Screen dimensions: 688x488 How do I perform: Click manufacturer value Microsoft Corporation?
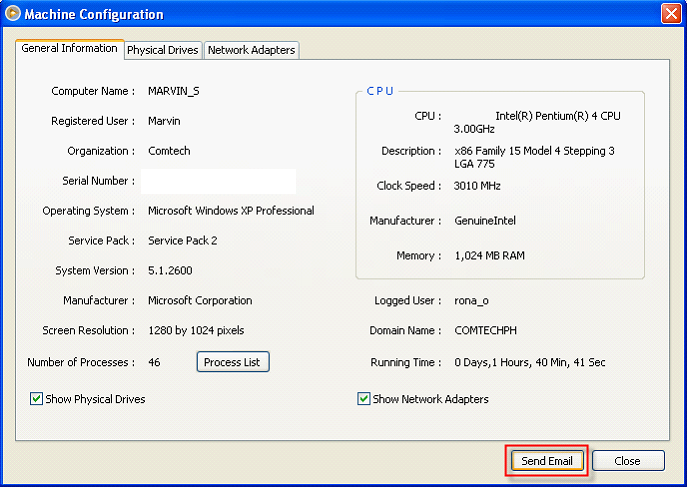click(200, 300)
